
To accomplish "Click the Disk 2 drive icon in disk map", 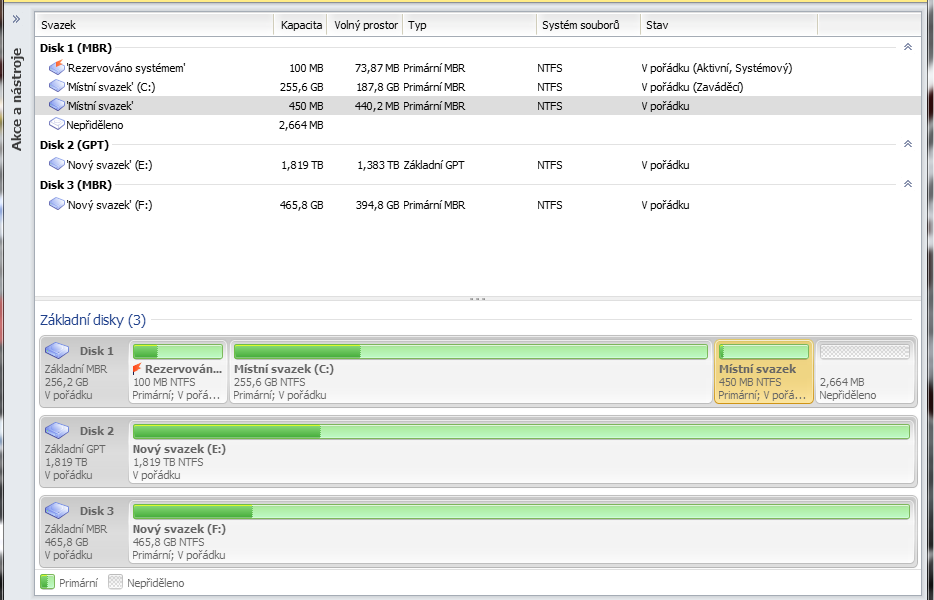I will pyautogui.click(x=57, y=431).
